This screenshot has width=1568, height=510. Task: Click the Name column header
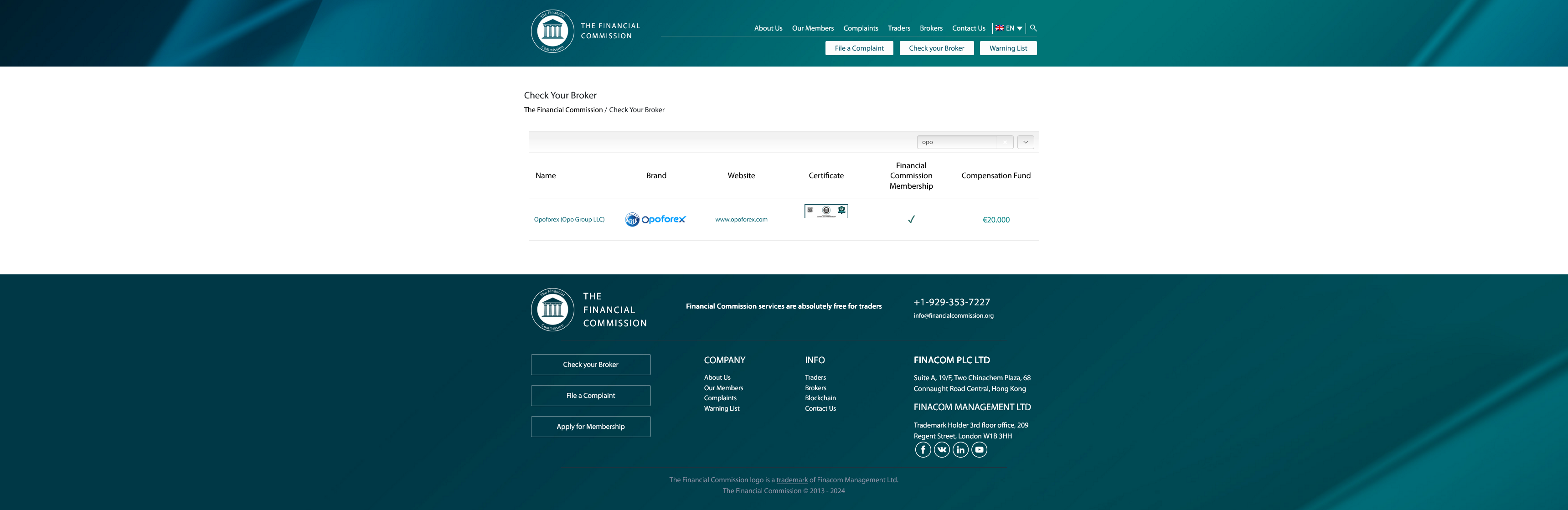[546, 176]
